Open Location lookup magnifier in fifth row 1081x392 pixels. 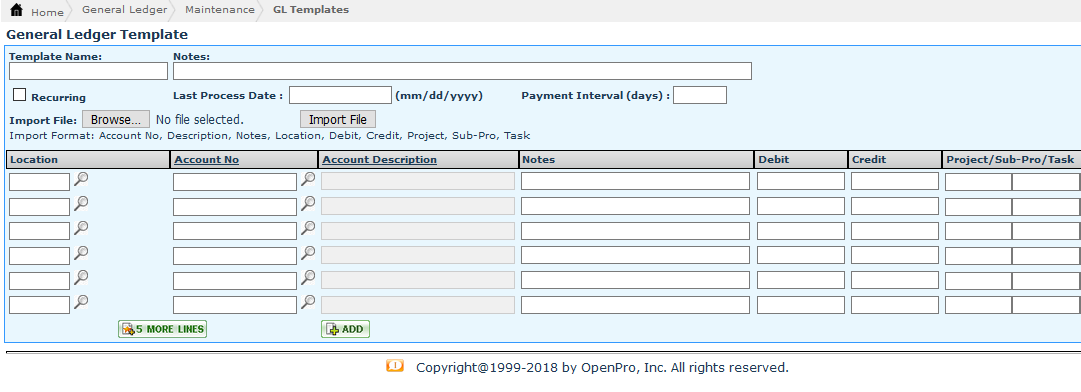coord(81,278)
